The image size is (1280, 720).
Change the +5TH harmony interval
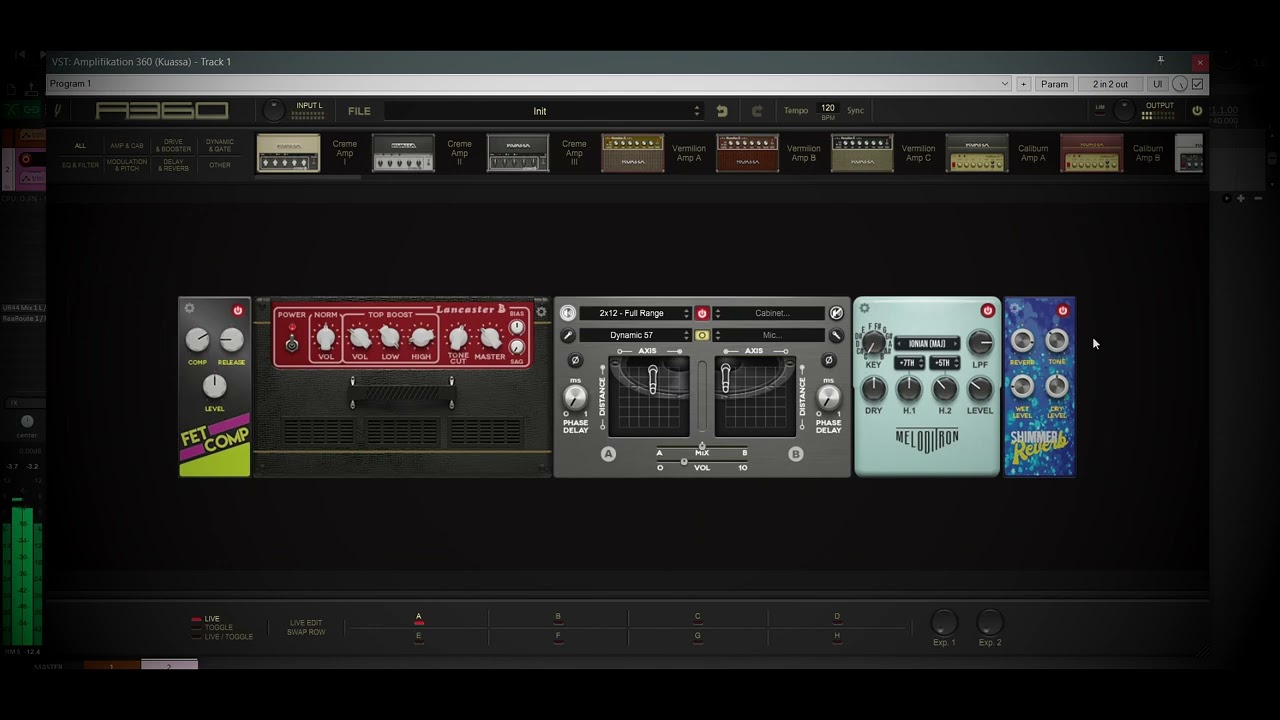coord(945,363)
